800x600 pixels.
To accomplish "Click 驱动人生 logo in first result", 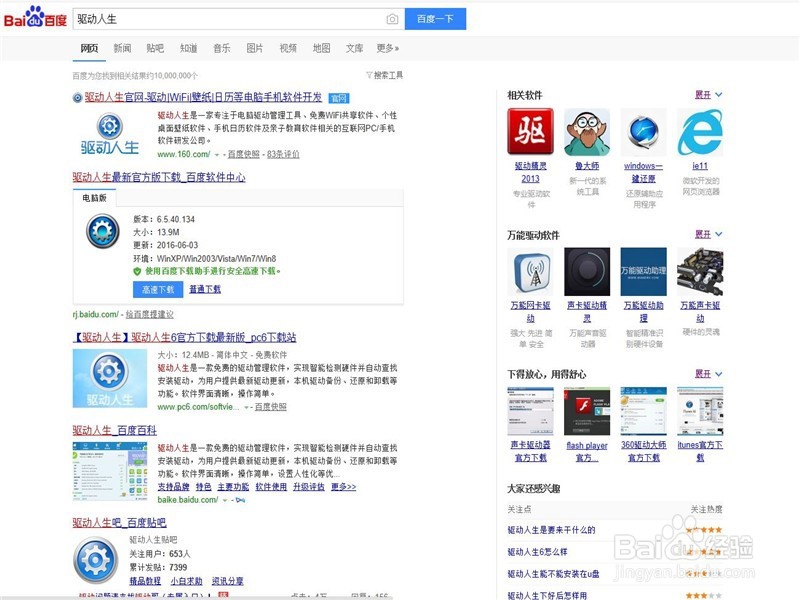I will pyautogui.click(x=110, y=134).
